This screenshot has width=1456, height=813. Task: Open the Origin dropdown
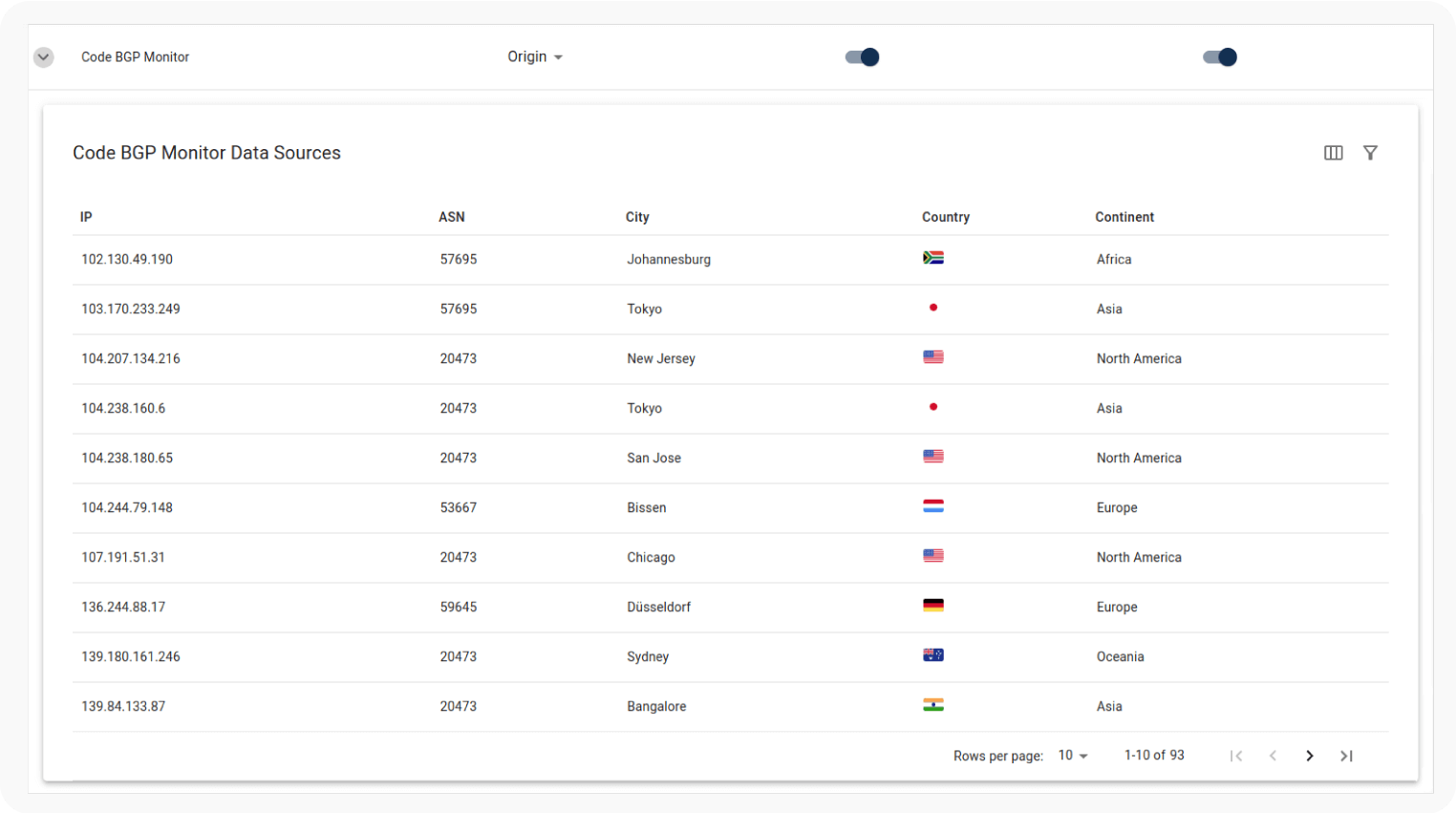coord(534,57)
